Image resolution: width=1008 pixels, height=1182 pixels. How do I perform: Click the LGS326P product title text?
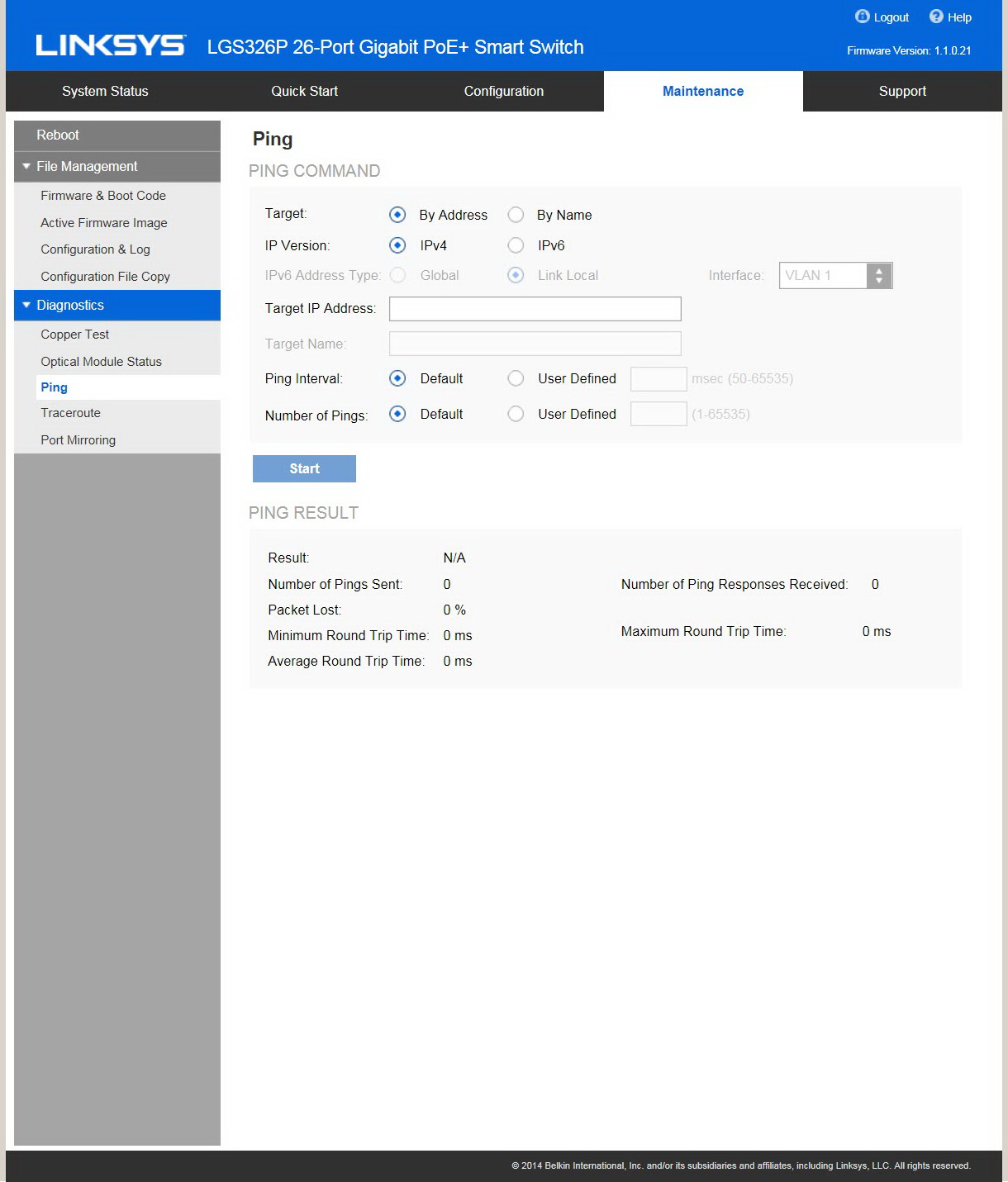pyautogui.click(x=395, y=47)
